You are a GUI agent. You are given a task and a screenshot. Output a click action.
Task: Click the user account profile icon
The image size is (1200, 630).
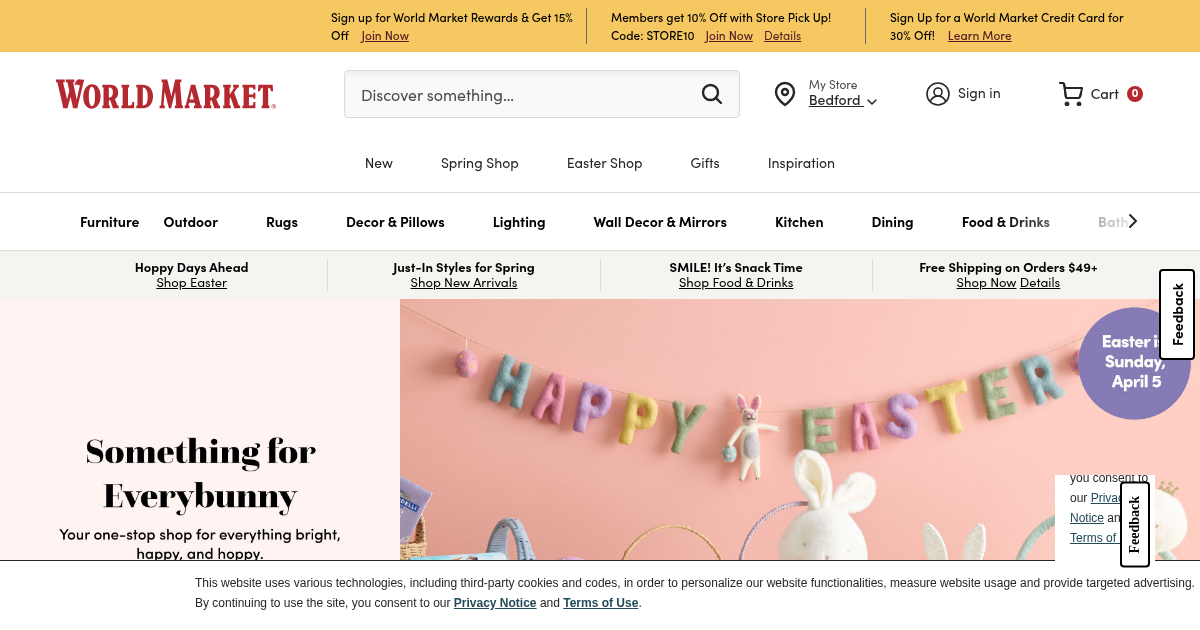point(937,94)
